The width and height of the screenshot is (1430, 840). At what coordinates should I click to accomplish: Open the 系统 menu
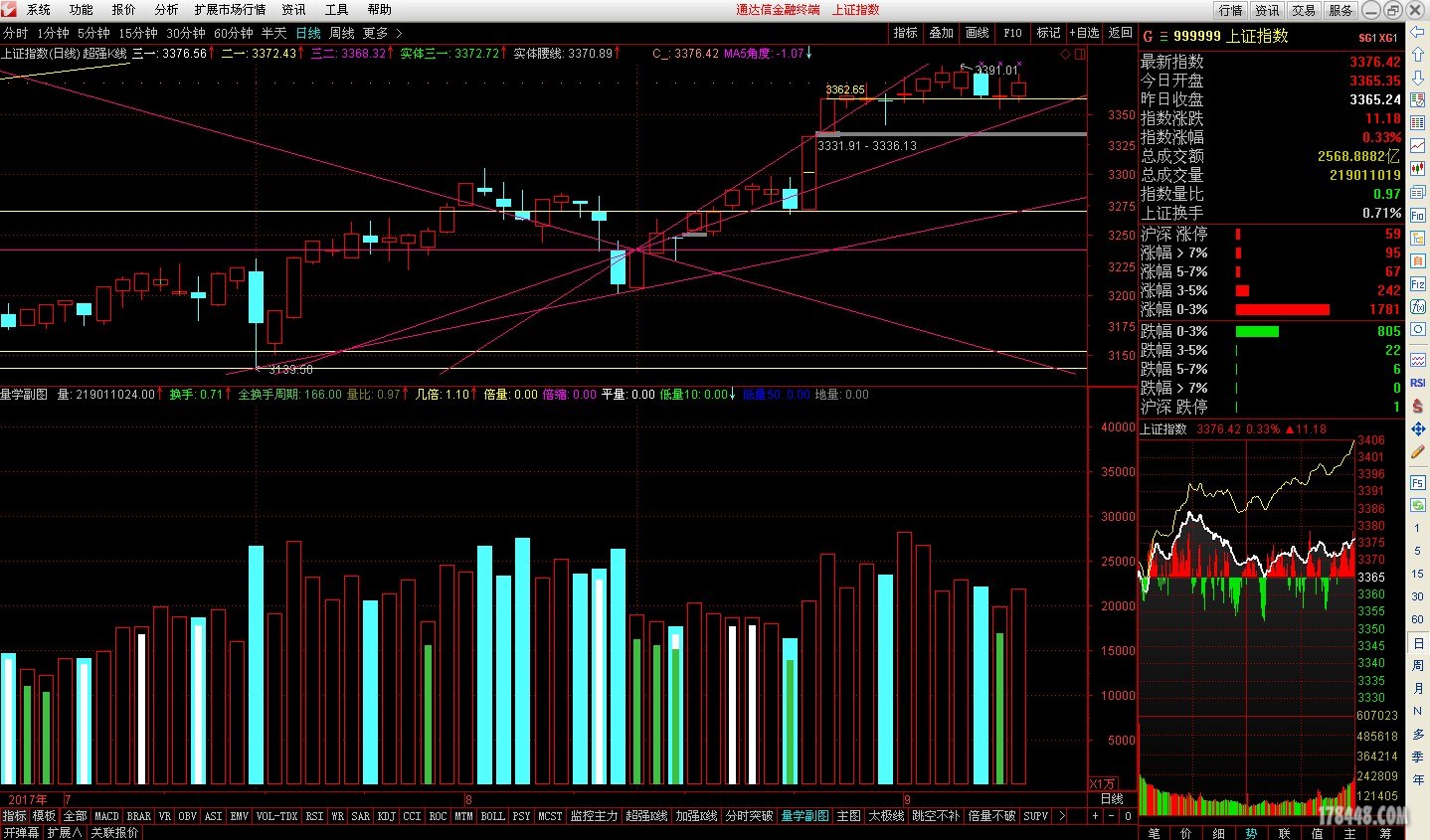click(39, 9)
